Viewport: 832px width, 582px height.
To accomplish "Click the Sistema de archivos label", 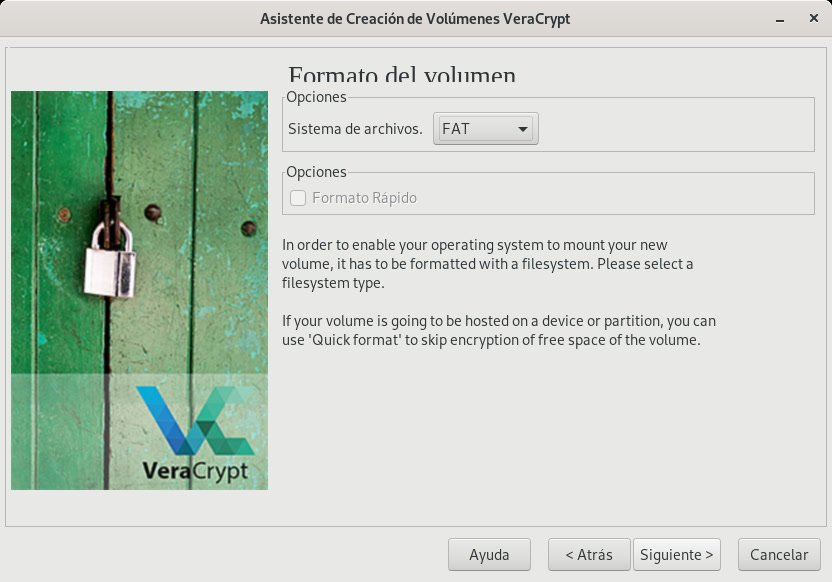I will click(355, 129).
